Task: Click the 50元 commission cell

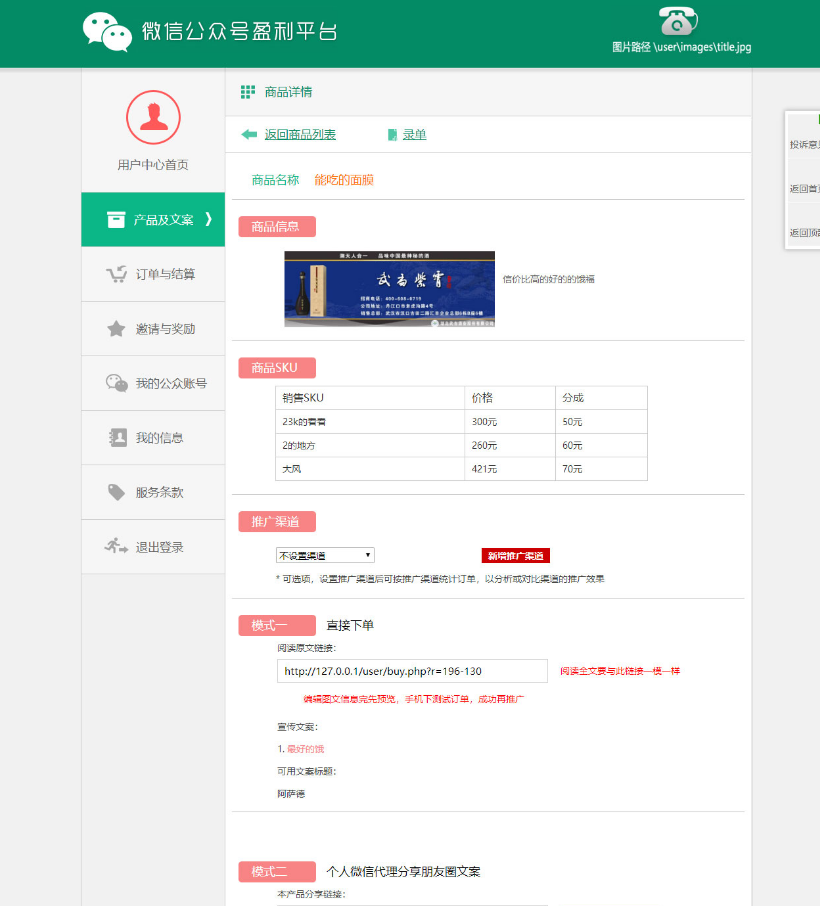Action: point(601,422)
